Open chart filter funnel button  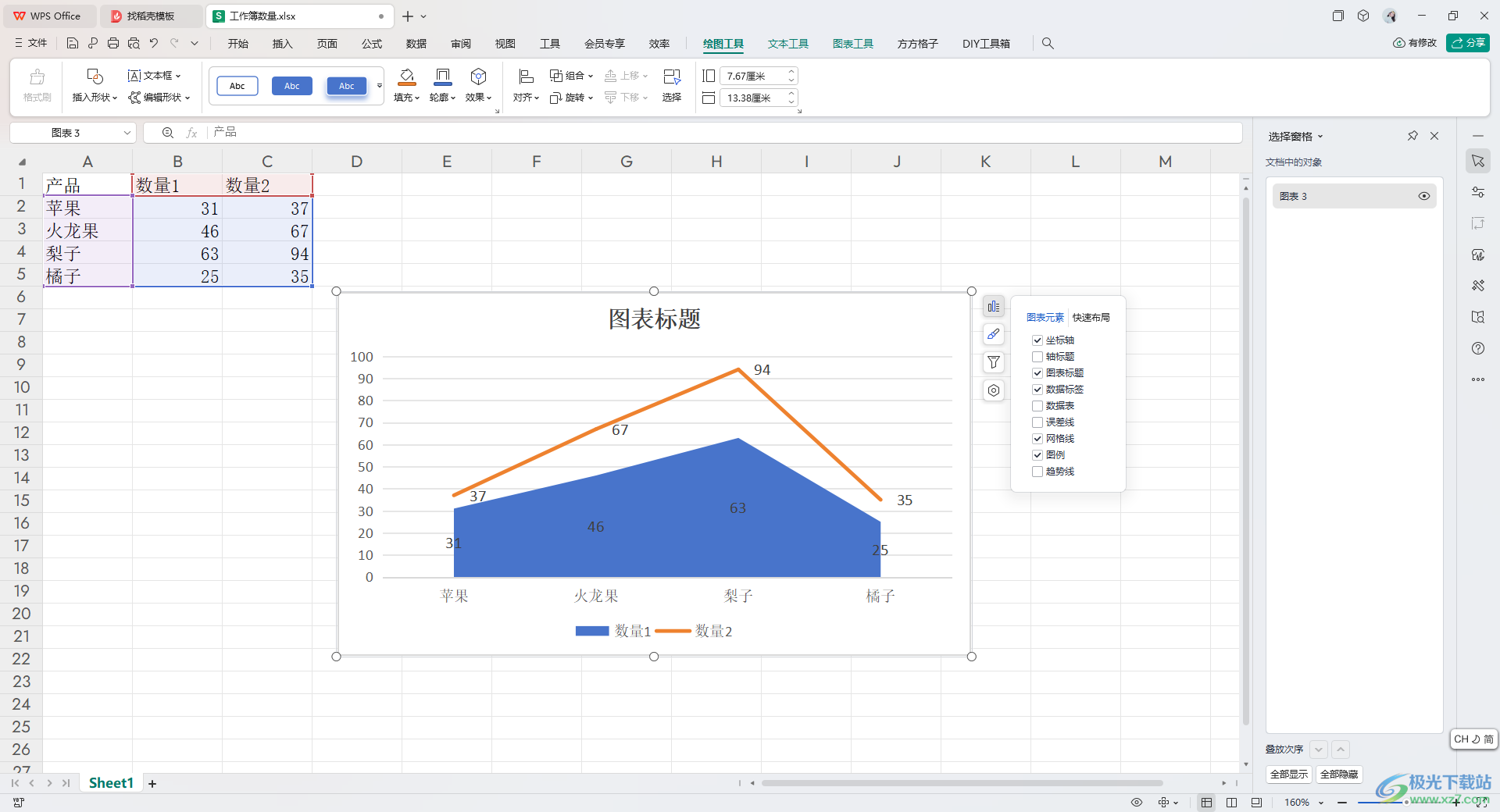click(993, 362)
